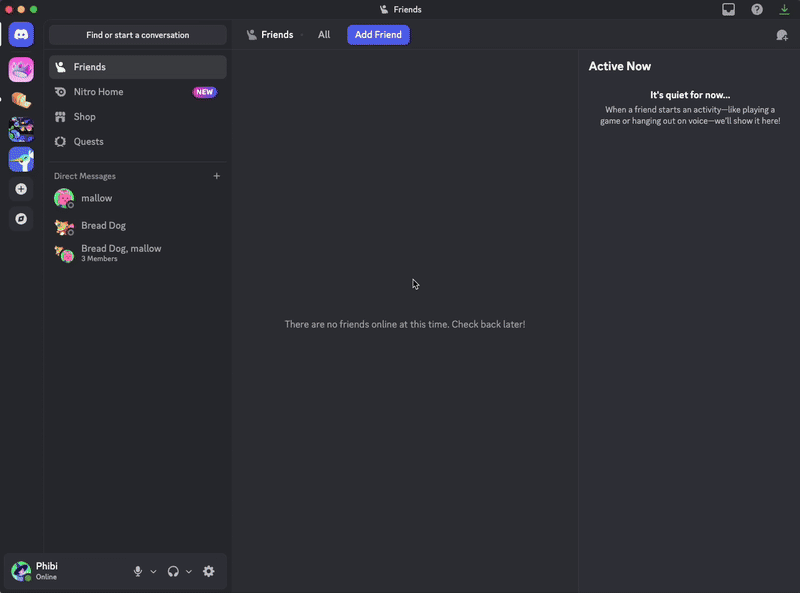Click the Discord home logo icon

pyautogui.click(x=21, y=34)
